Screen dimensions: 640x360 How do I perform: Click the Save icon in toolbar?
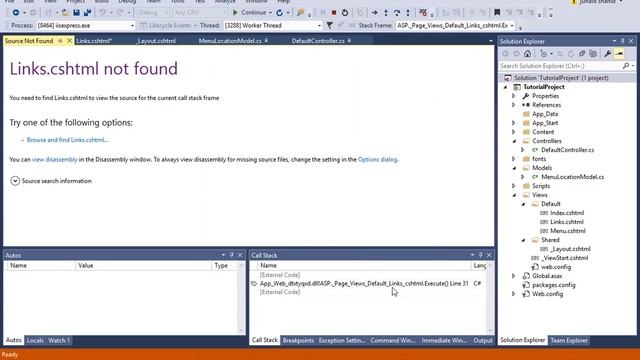click(76, 13)
